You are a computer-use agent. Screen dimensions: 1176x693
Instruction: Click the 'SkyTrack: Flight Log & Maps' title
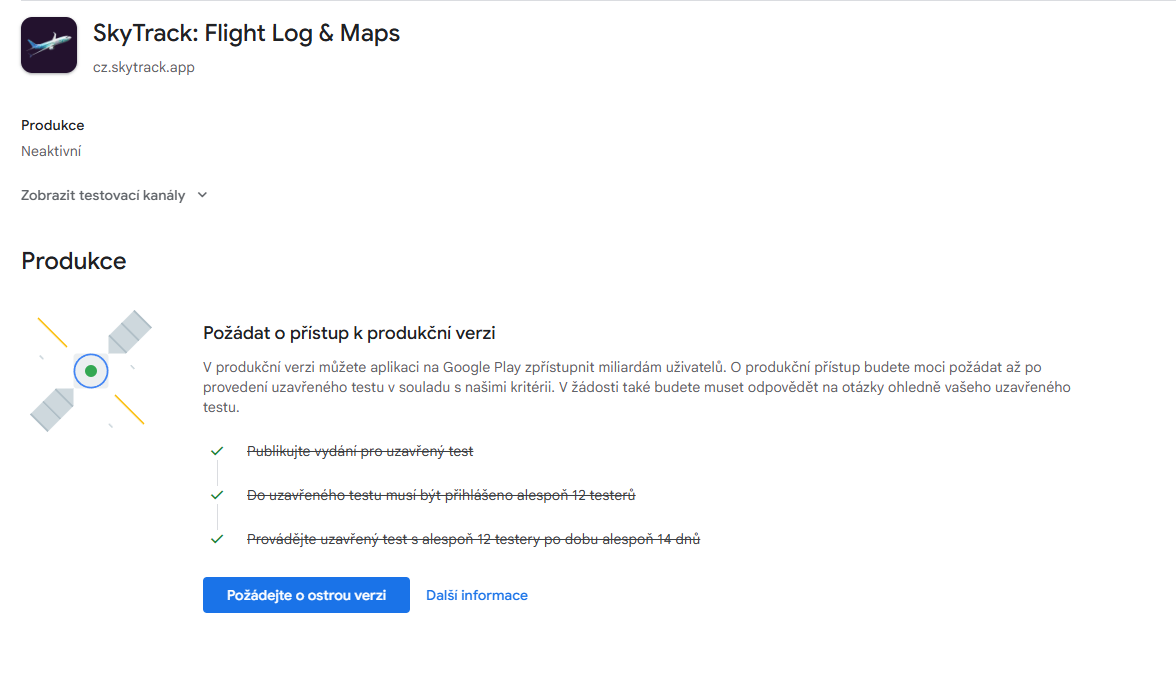point(246,33)
